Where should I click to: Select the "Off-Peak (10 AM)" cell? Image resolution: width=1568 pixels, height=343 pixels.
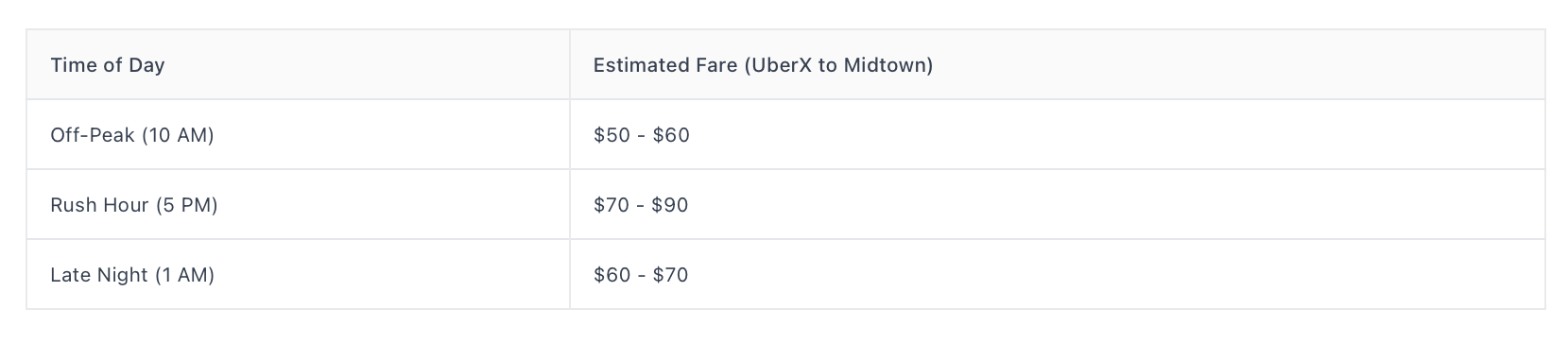pyautogui.click(x=298, y=134)
